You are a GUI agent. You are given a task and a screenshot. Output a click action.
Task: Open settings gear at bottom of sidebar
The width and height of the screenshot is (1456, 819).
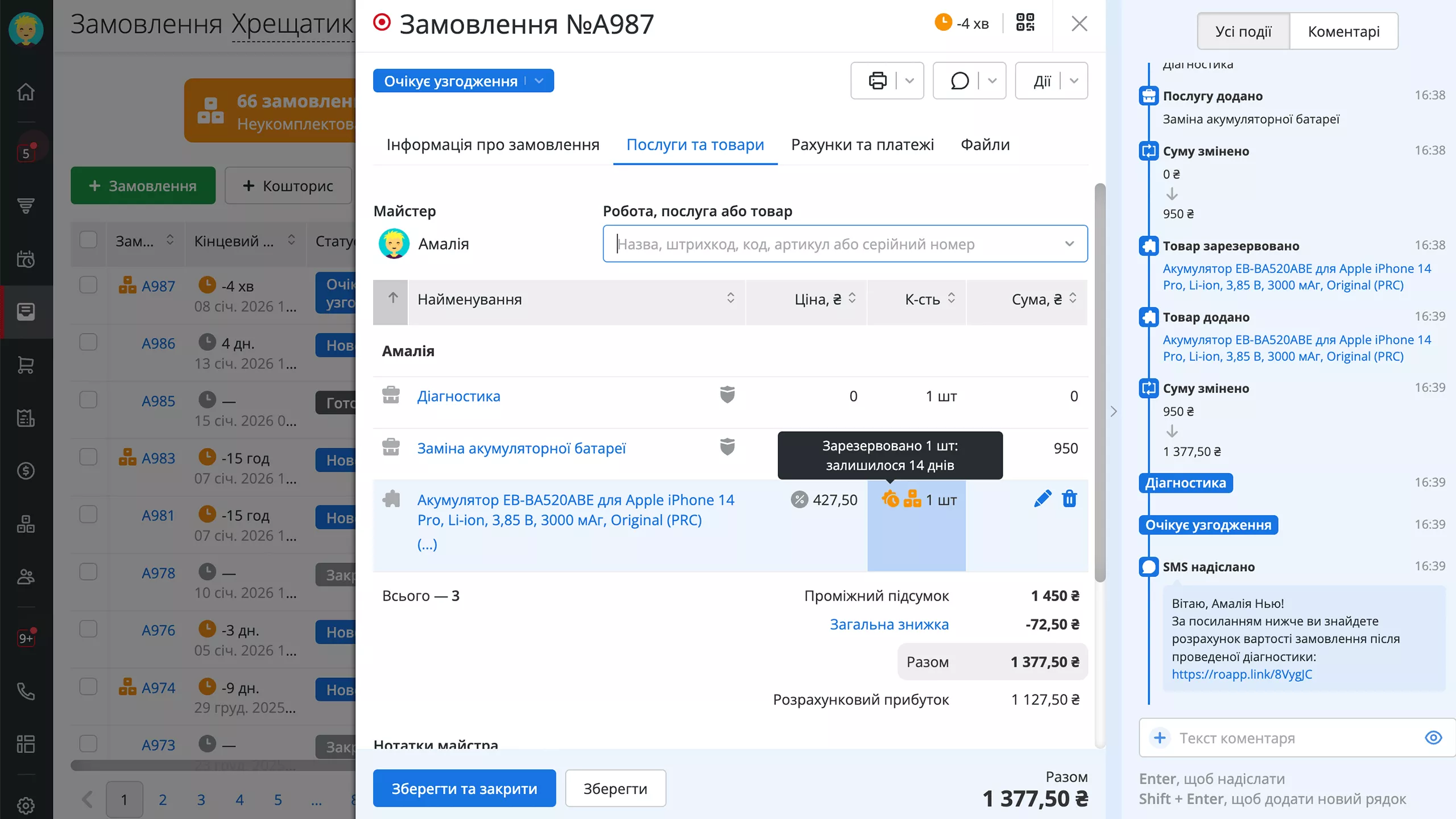26,805
